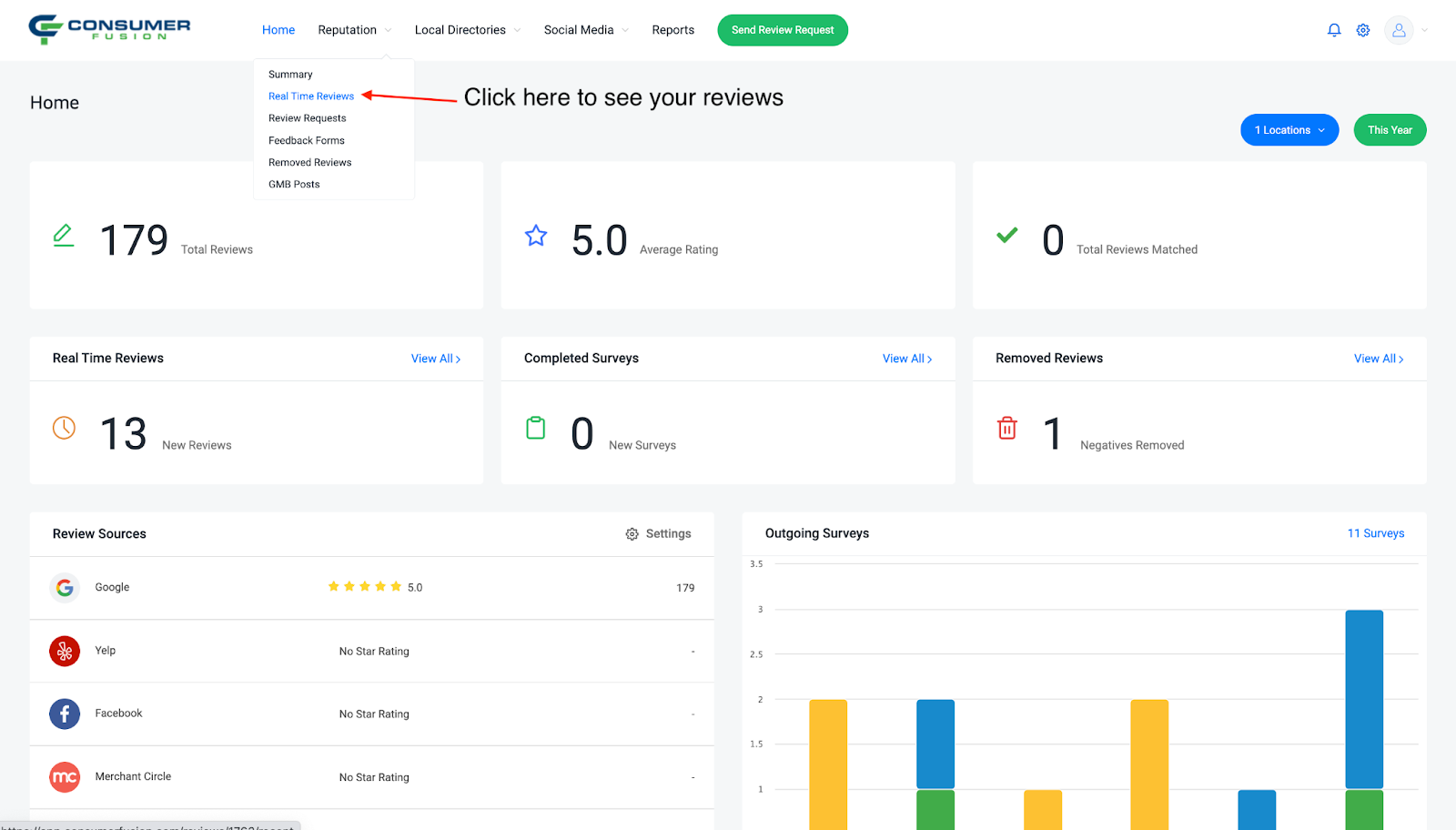This screenshot has height=830, width=1456.
Task: Go to the Home tab
Action: click(x=278, y=30)
